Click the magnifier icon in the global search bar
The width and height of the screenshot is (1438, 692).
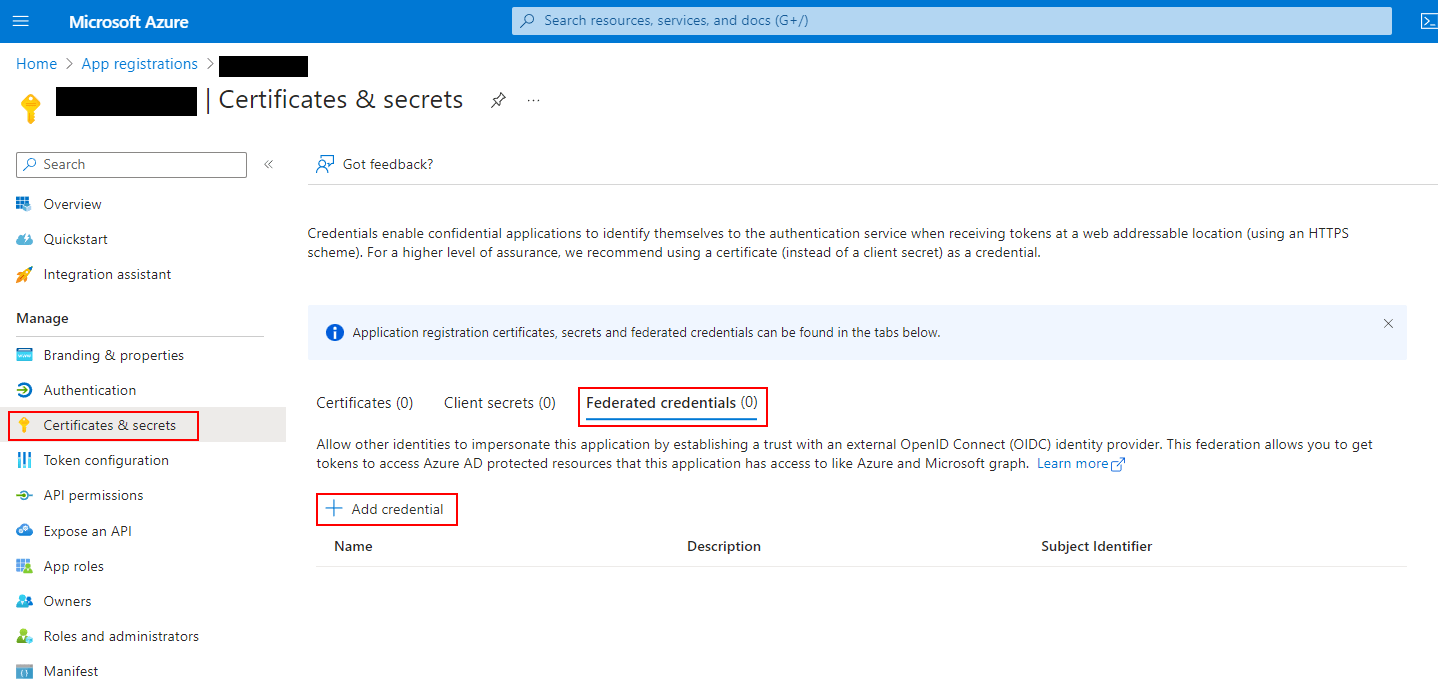click(527, 21)
